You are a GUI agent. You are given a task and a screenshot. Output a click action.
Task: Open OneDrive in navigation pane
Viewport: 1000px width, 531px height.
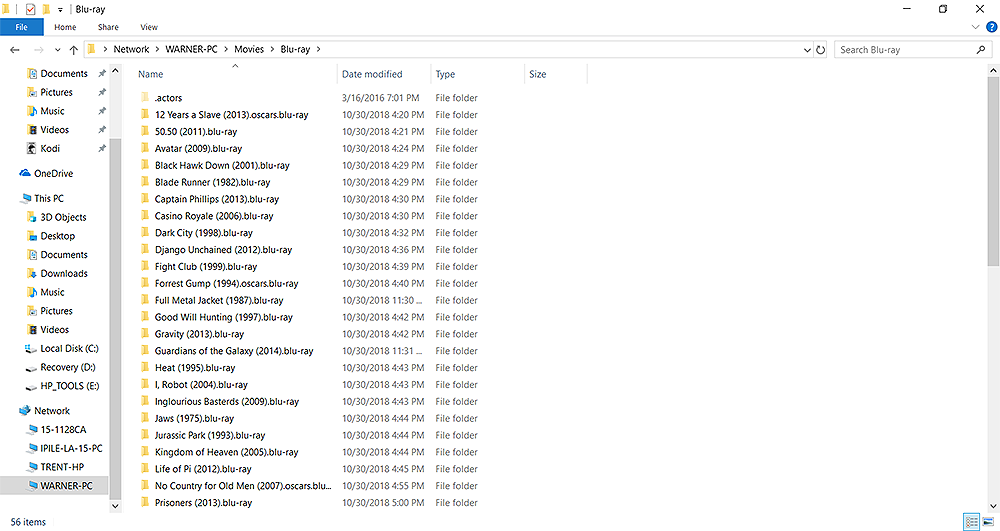click(53, 173)
